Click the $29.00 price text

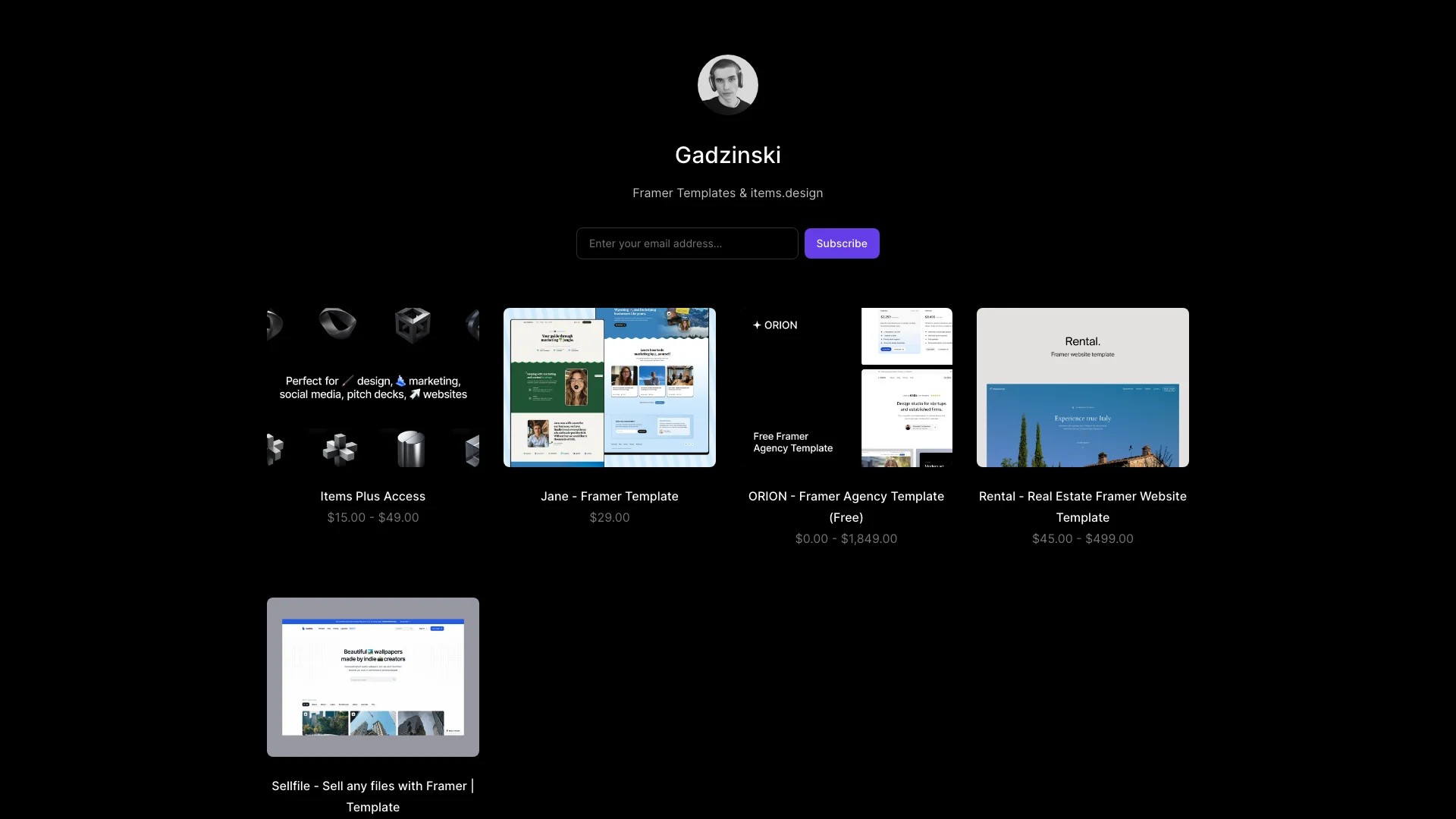(610, 517)
